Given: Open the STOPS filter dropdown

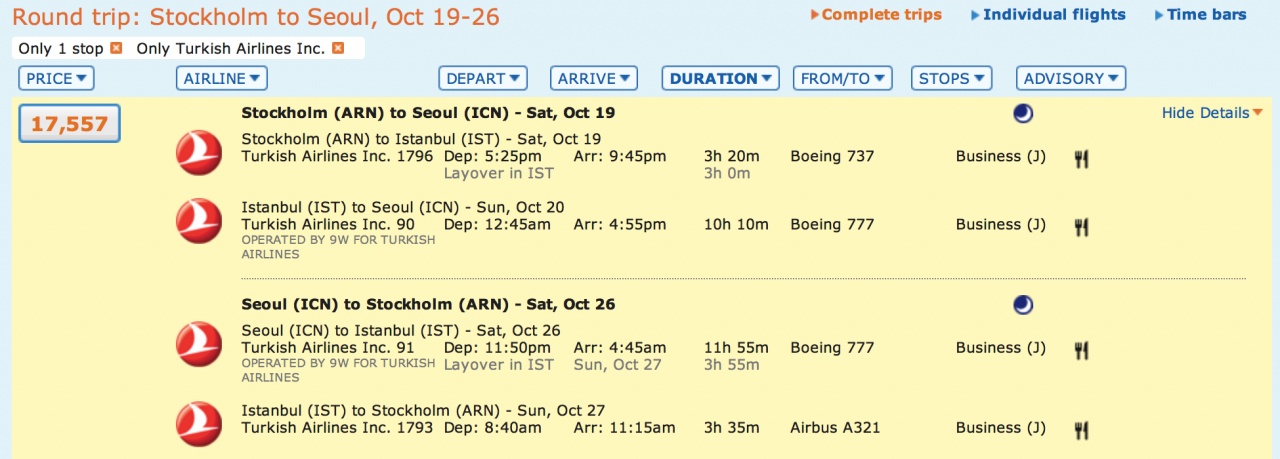Looking at the screenshot, I should tap(951, 78).
